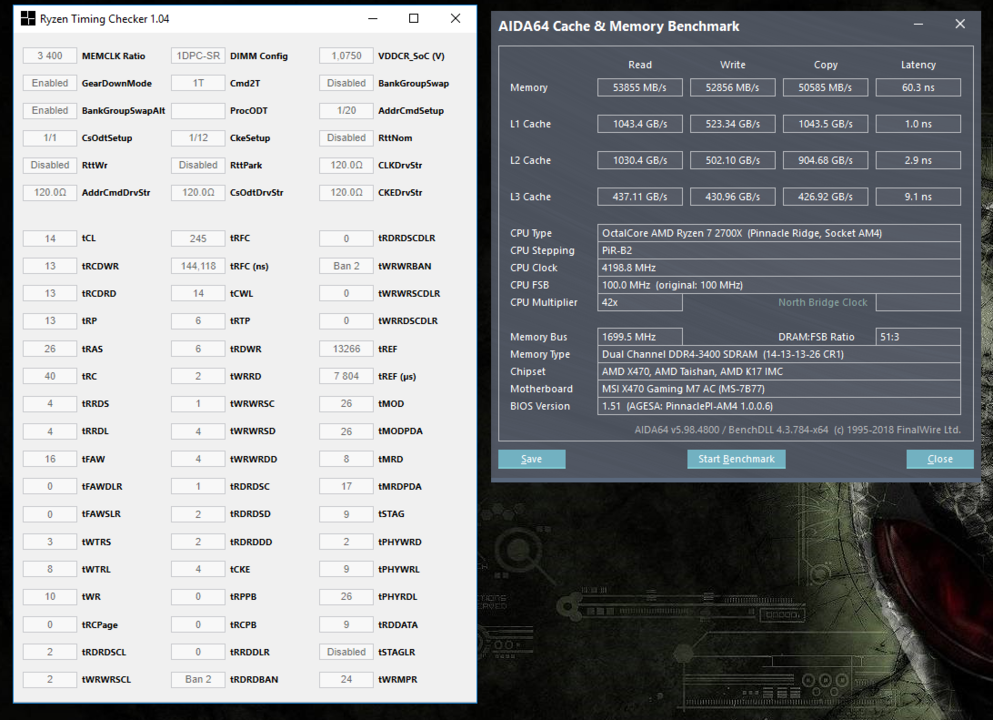This screenshot has width=993, height=720.
Task: Minimize the AIDA64 Cache & Memory Benchmark window
Action: (x=918, y=24)
